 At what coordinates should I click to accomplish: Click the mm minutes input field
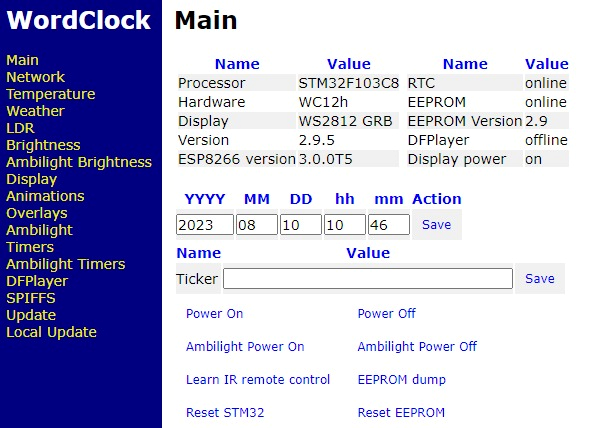(389, 225)
